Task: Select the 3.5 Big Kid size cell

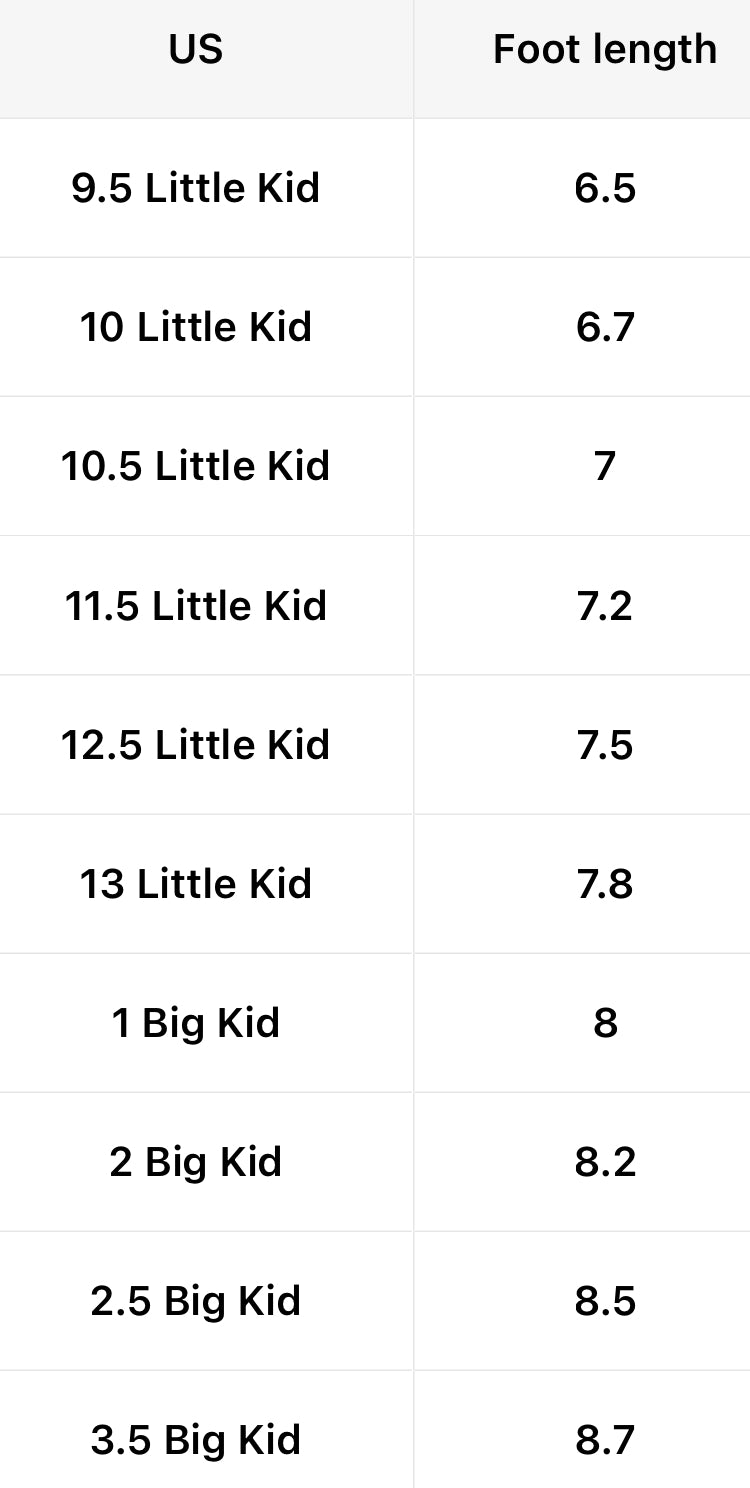Action: (196, 1439)
